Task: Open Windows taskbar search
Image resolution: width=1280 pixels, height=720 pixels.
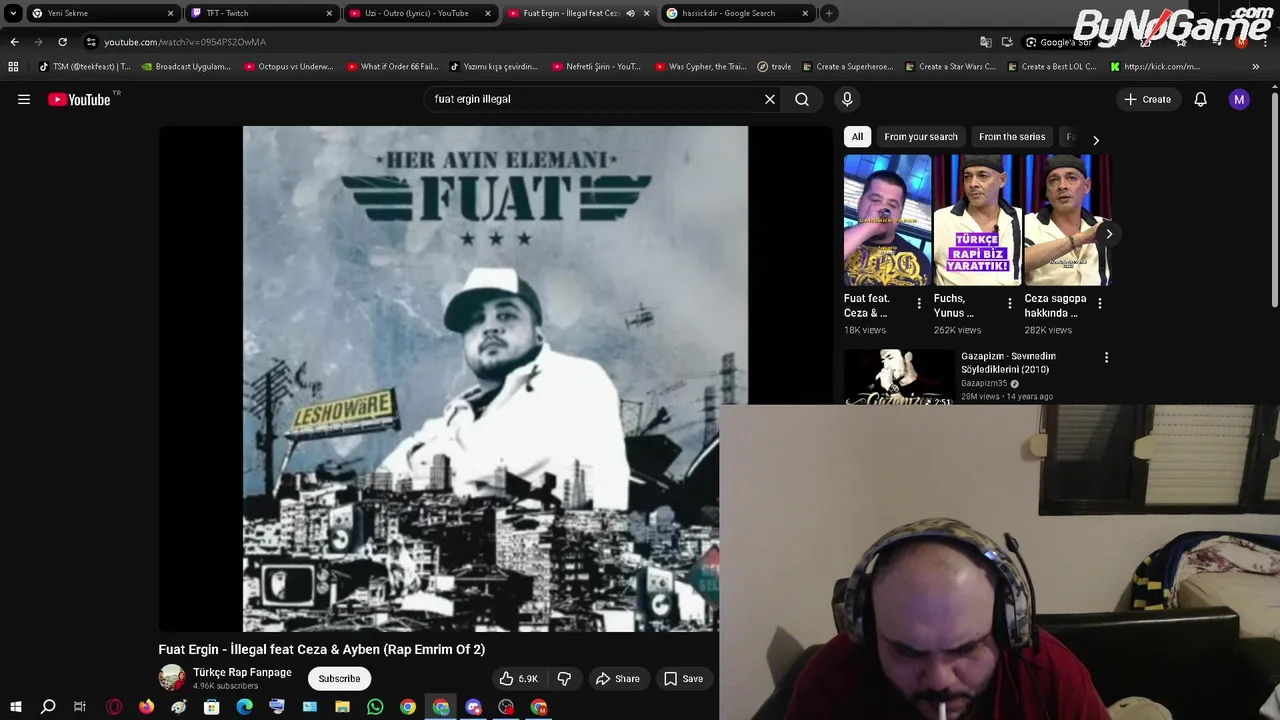Action: 48,707
